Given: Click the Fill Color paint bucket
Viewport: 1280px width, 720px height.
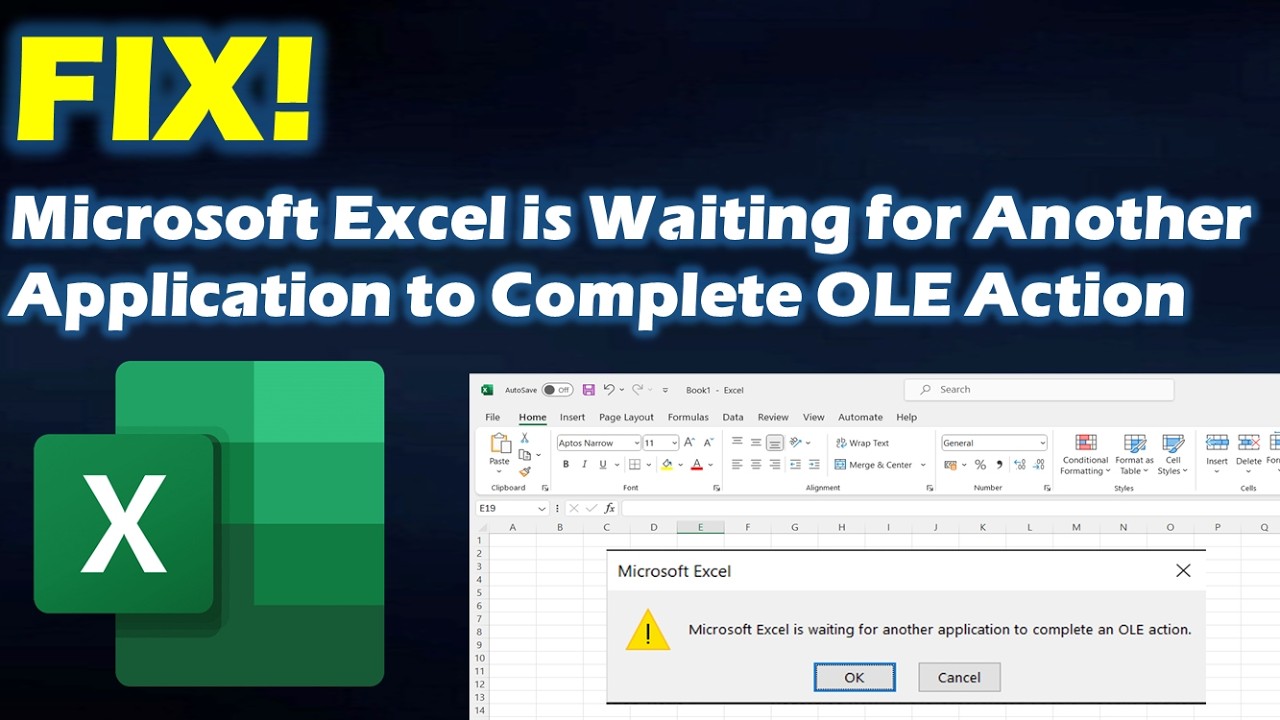Looking at the screenshot, I should 667,465.
